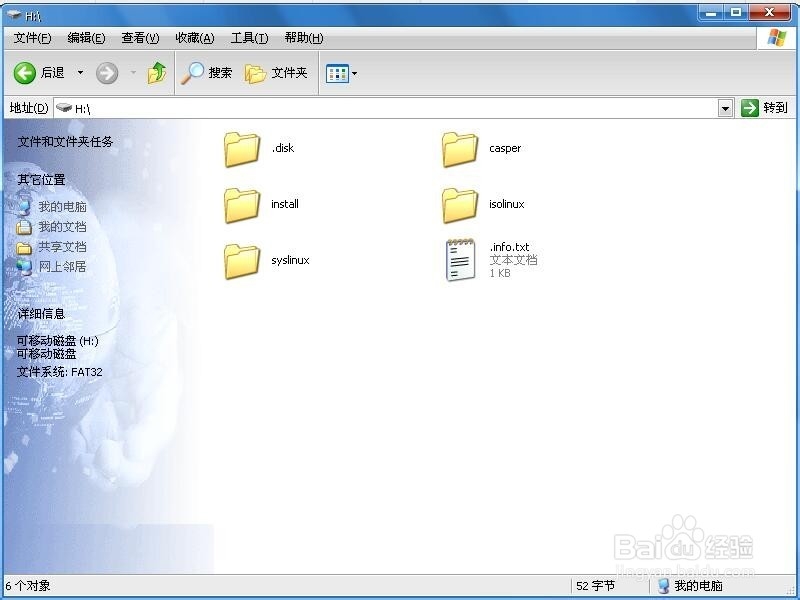Click the drive icon in address bar
Image resolution: width=800 pixels, height=600 pixels.
pyautogui.click(x=64, y=108)
